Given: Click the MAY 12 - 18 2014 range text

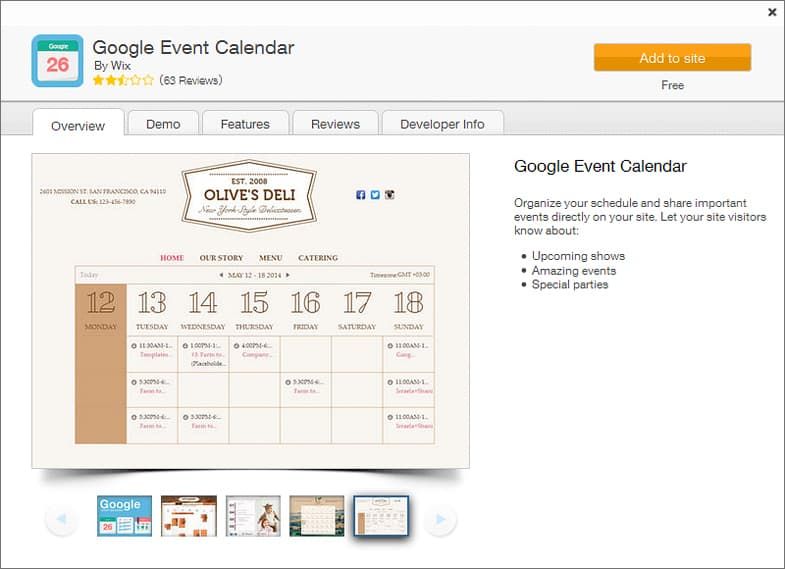Looking at the screenshot, I should pyautogui.click(x=254, y=275).
